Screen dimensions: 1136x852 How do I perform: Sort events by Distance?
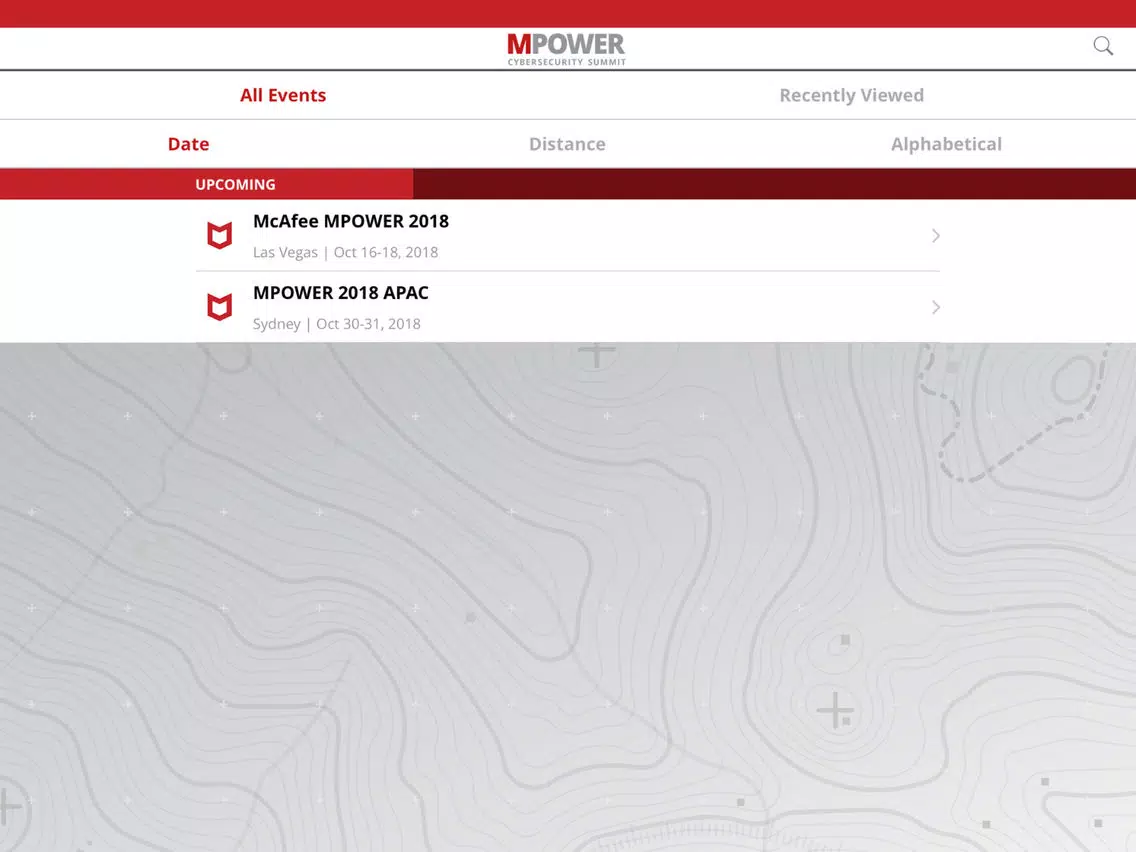567,144
